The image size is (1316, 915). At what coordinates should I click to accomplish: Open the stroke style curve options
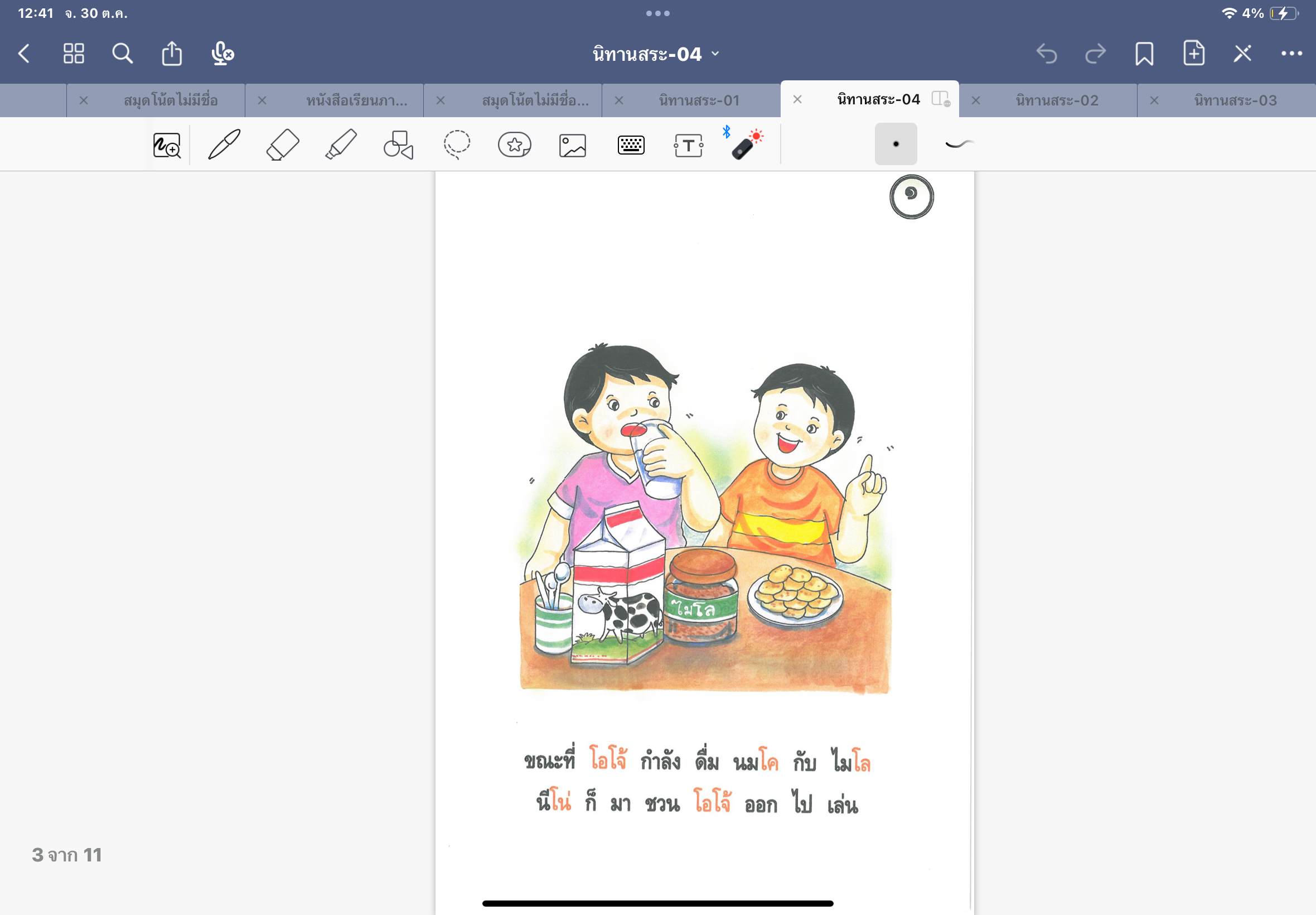tap(959, 144)
